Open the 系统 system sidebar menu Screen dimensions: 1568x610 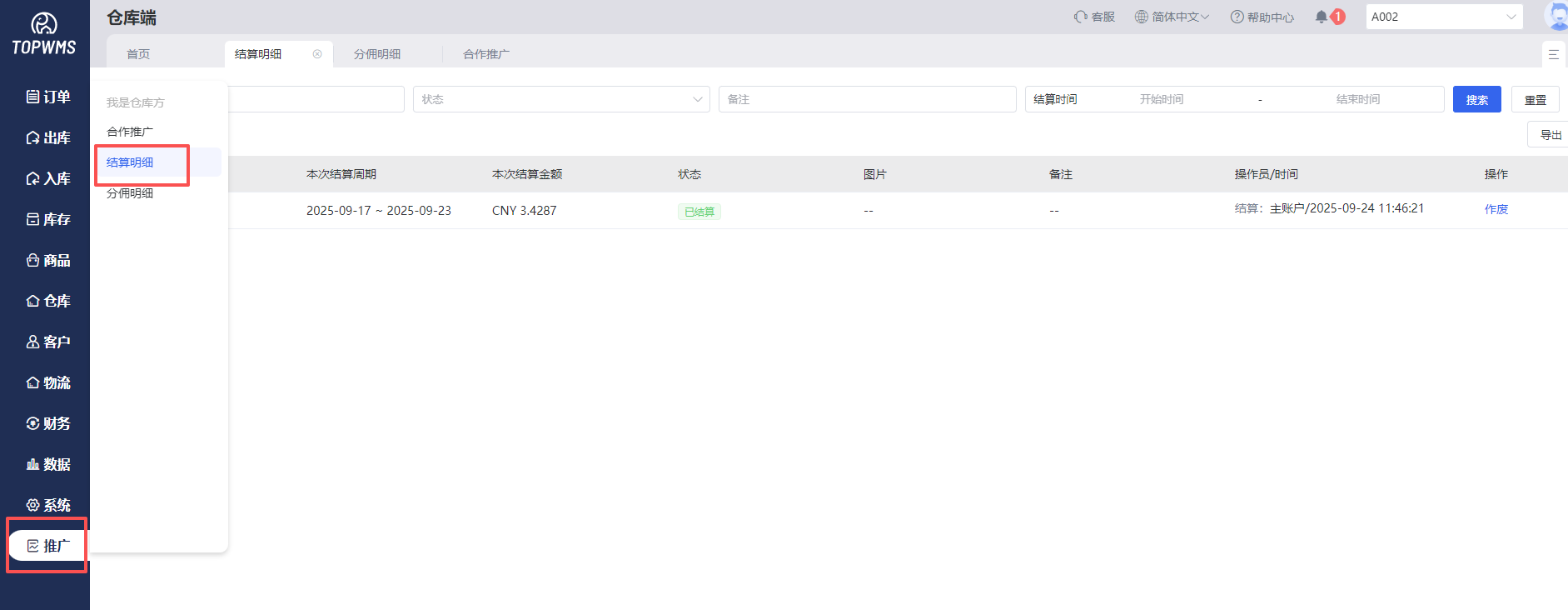(x=47, y=505)
